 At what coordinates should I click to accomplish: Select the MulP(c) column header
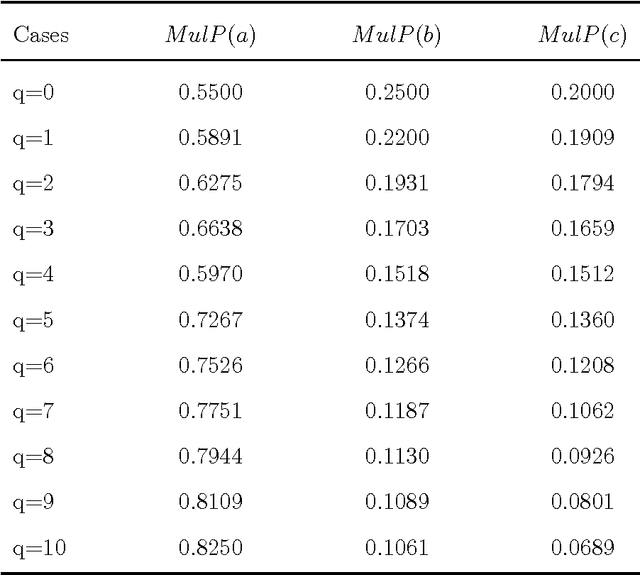coord(582,36)
